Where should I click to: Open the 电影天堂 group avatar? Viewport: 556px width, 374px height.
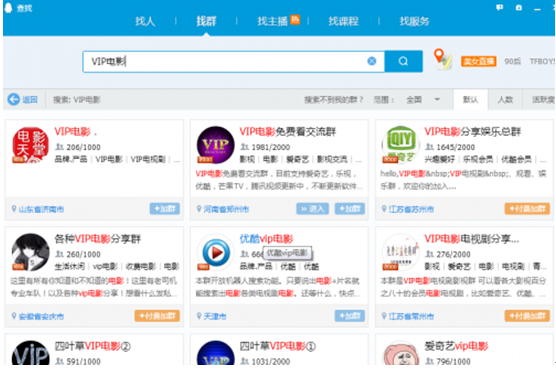pyautogui.click(x=30, y=145)
